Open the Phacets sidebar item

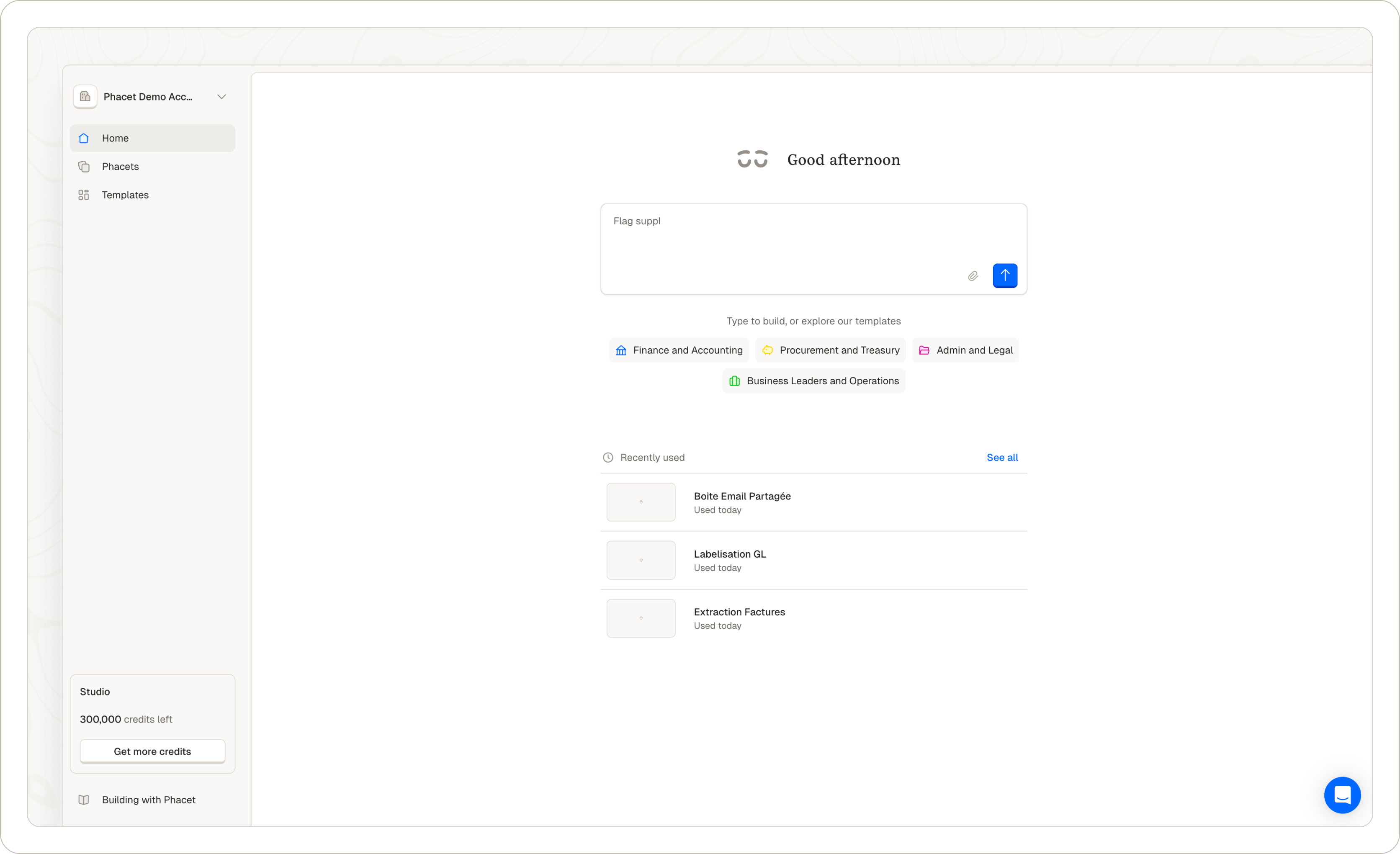point(120,167)
